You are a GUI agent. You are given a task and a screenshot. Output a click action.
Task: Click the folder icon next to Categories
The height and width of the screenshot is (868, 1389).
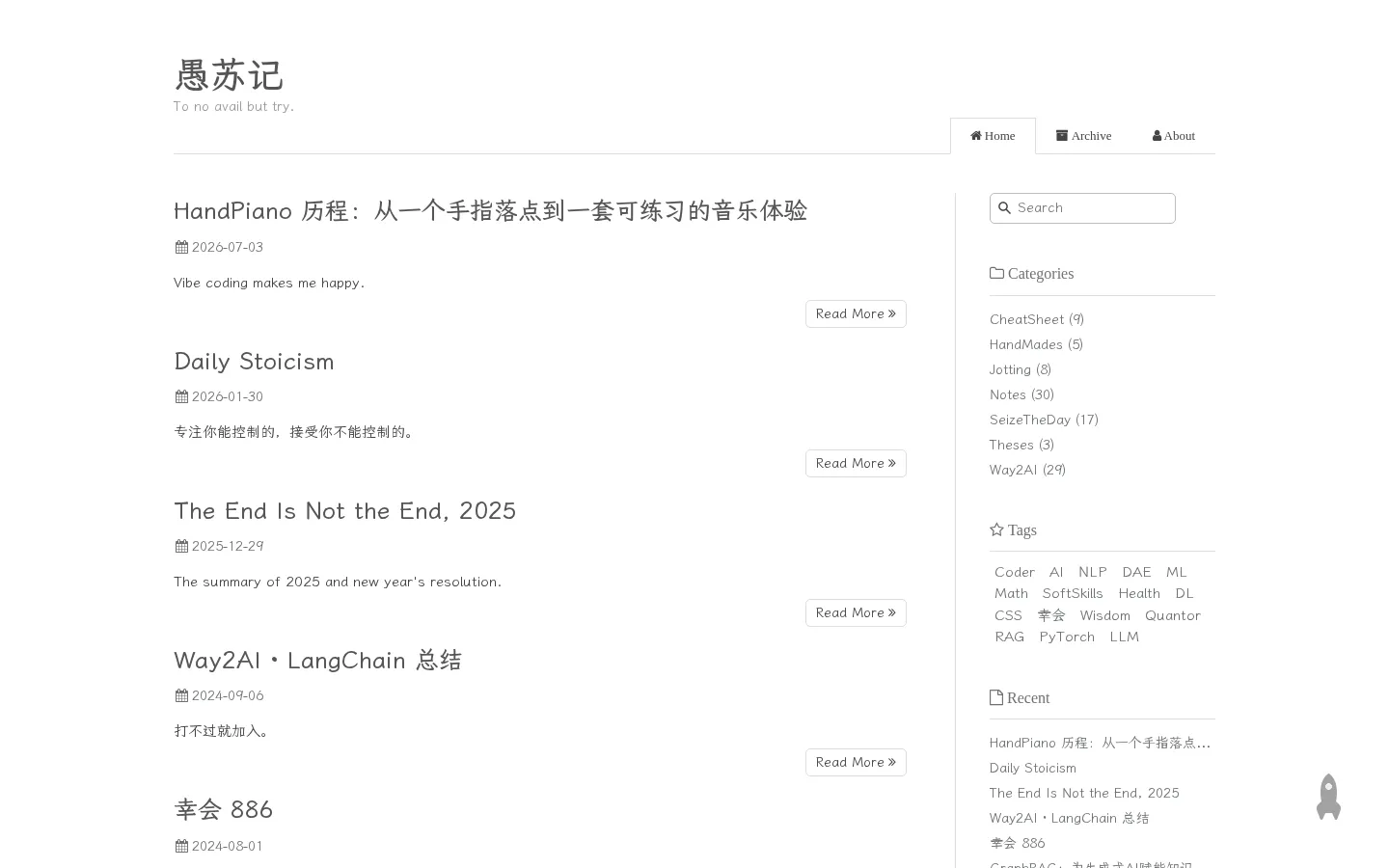[996, 273]
